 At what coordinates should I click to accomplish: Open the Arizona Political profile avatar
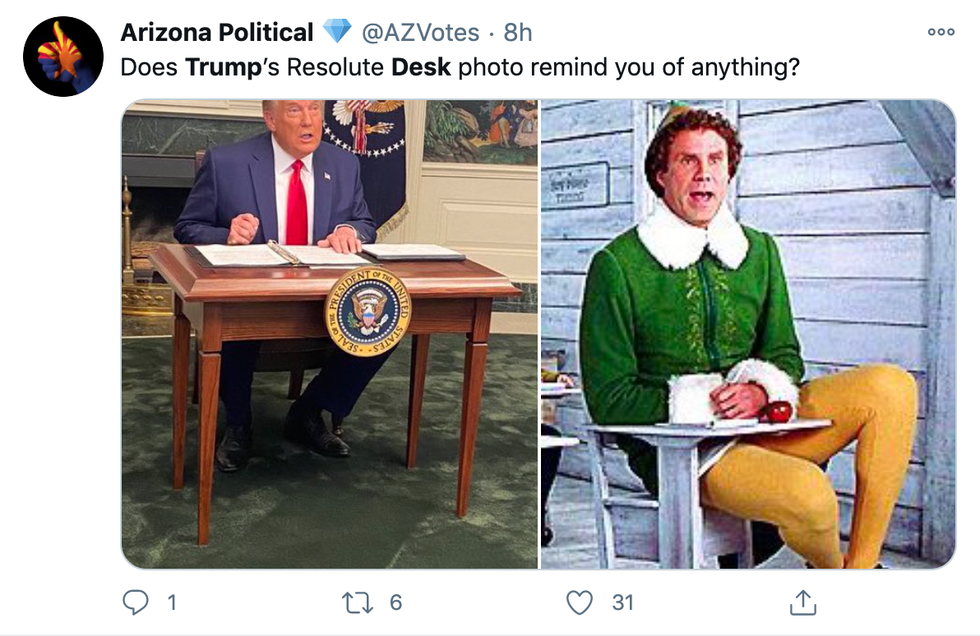pos(63,56)
